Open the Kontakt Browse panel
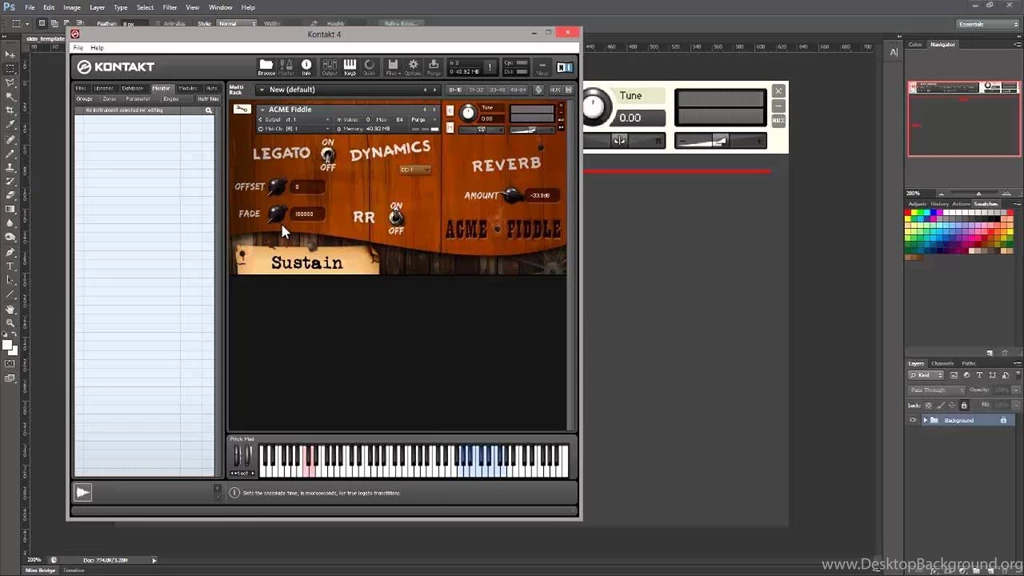This screenshot has width=1024, height=576. pyautogui.click(x=265, y=66)
